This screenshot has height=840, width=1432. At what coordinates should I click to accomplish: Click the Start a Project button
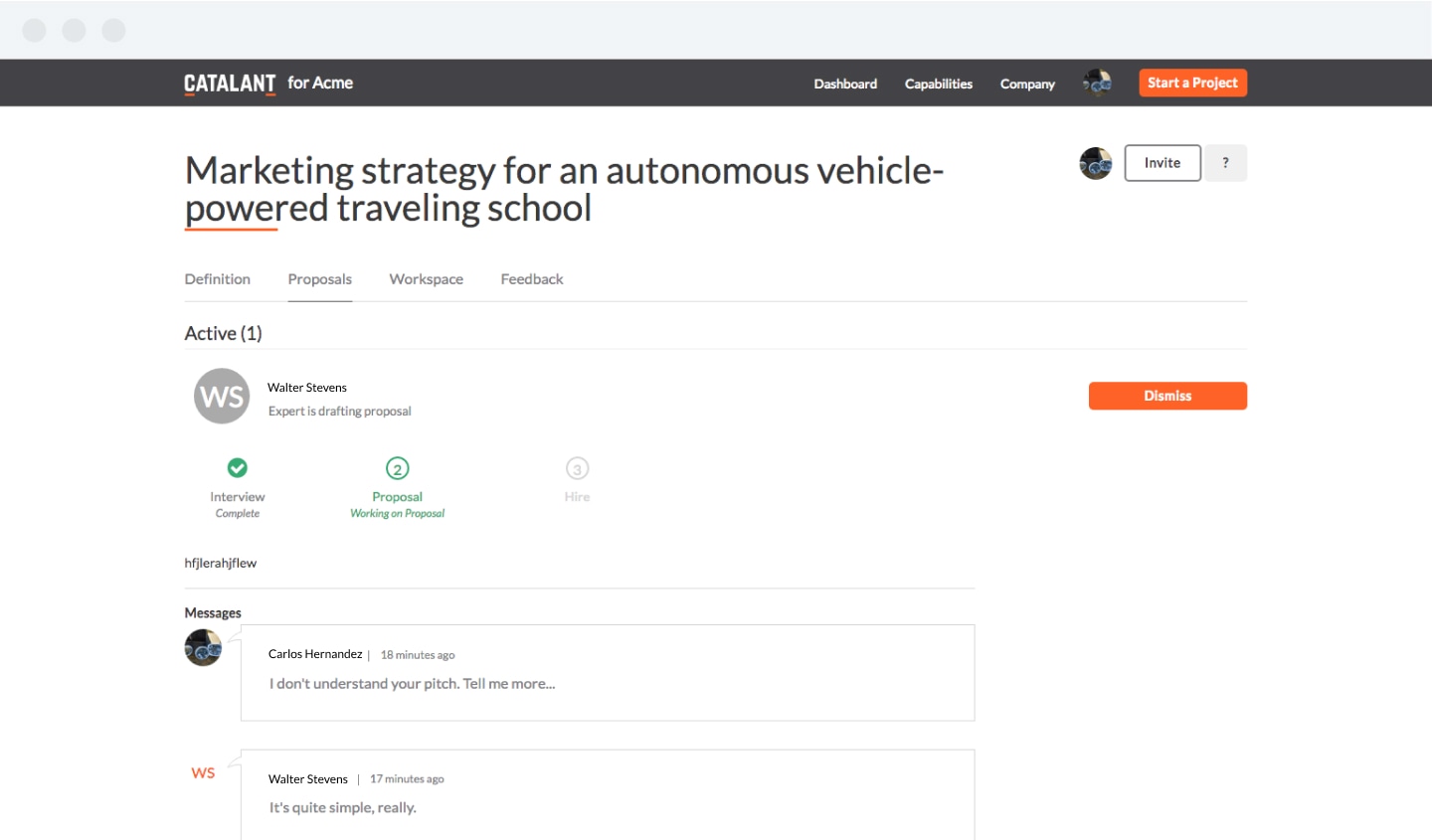(1192, 83)
